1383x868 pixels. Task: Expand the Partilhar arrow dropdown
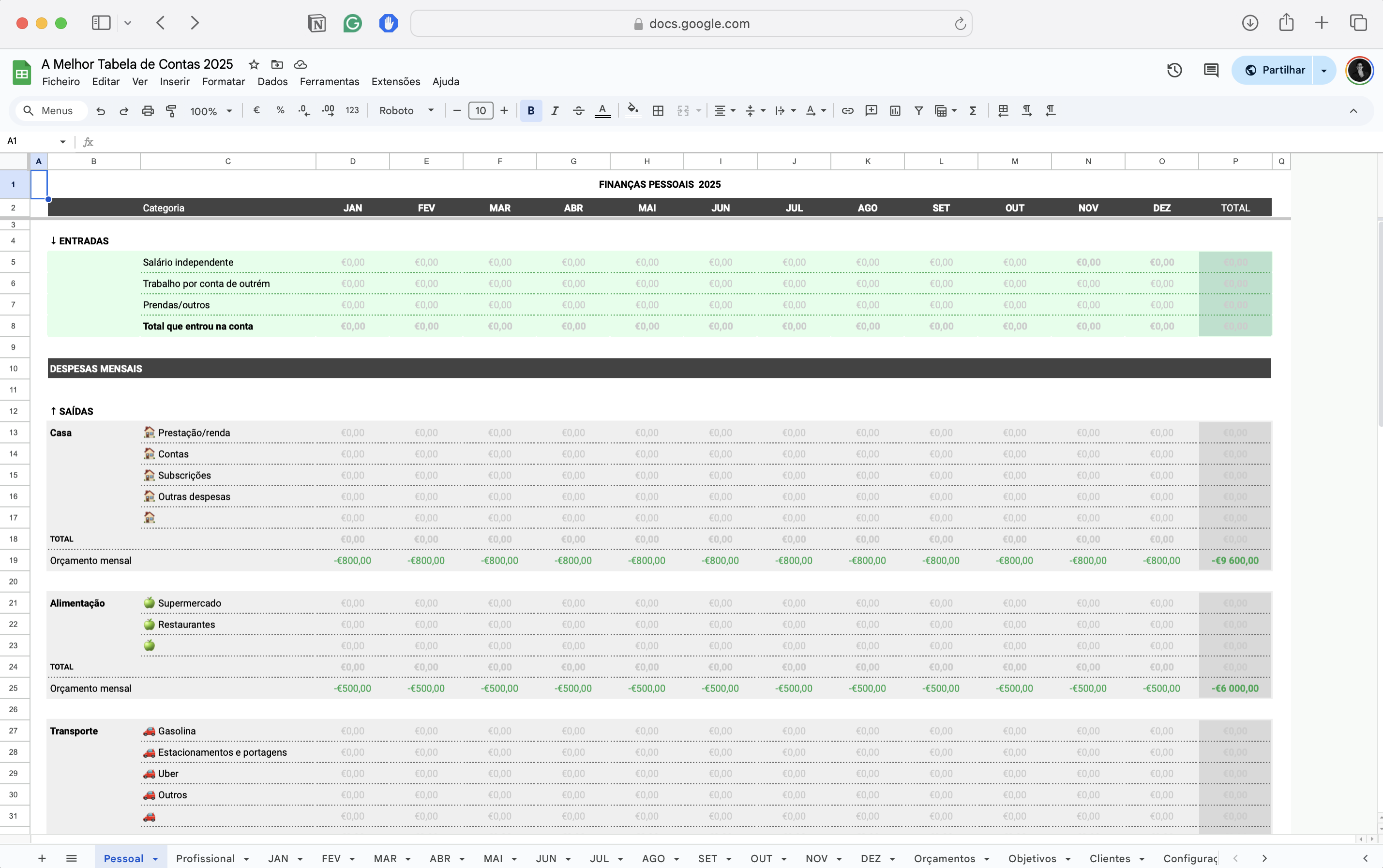click(x=1324, y=70)
